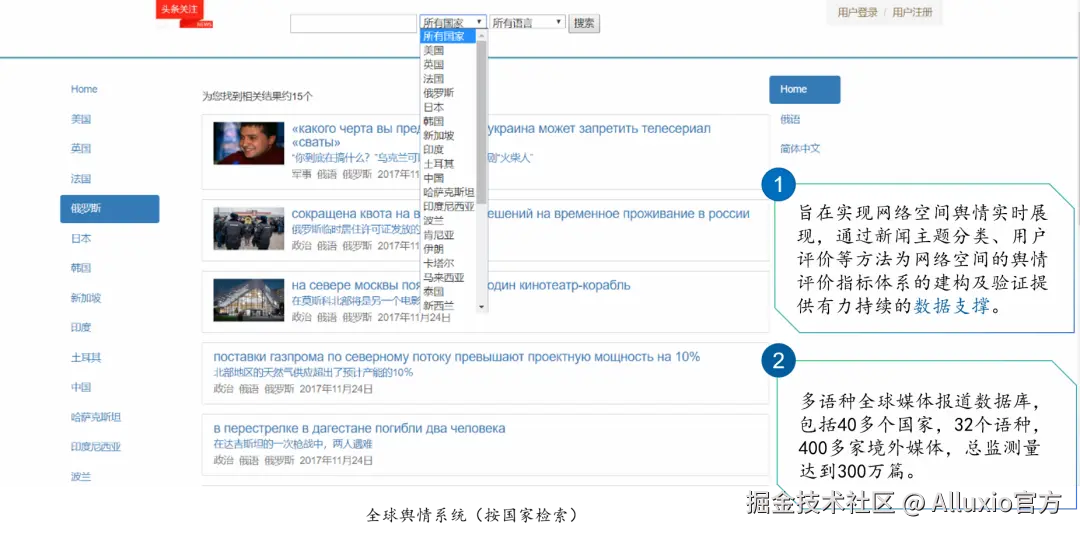Select 新加坡 in the left sidebar
The image size is (1080, 534).
(86, 298)
